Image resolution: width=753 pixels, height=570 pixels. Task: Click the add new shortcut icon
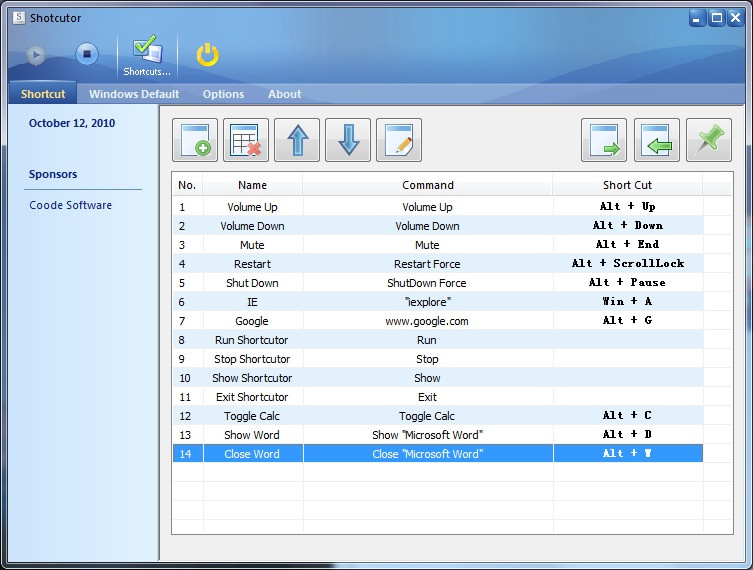click(195, 140)
